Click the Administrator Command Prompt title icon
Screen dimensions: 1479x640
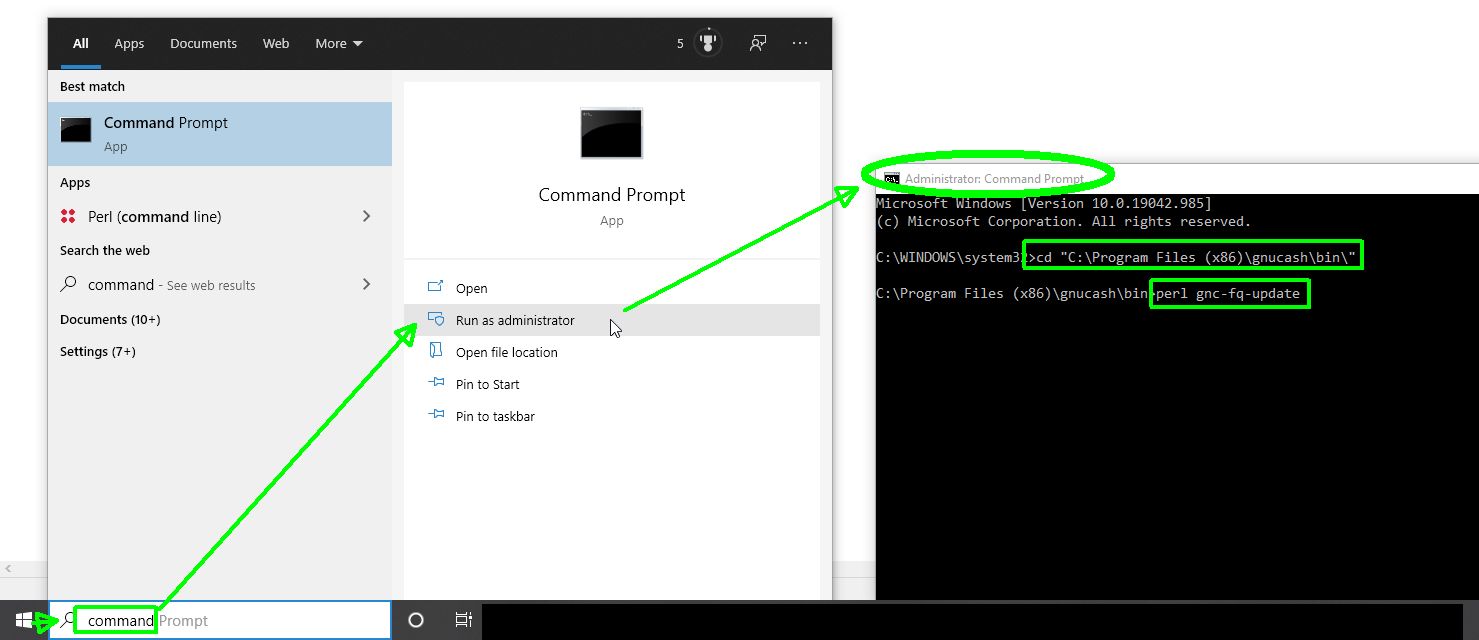tap(892, 179)
